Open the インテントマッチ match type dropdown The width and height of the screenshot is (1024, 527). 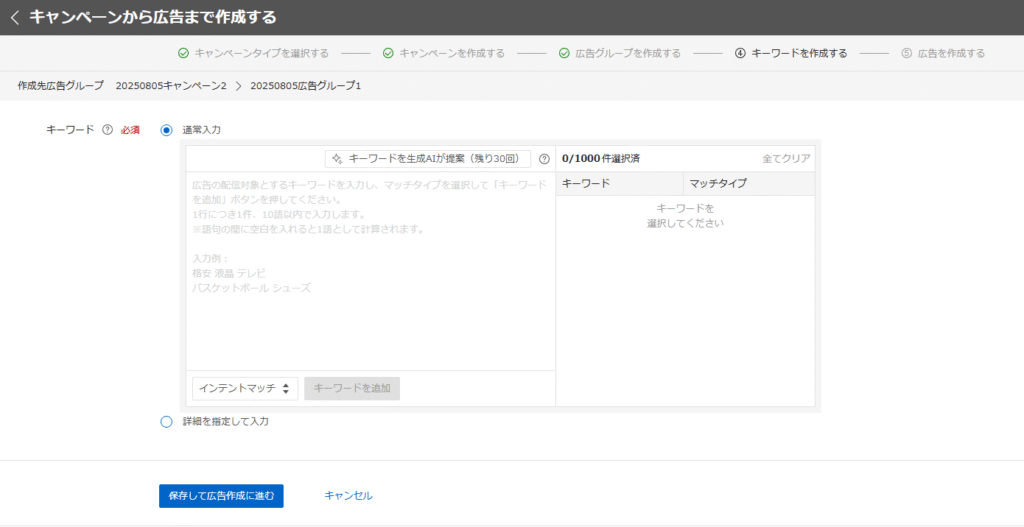[x=245, y=388]
